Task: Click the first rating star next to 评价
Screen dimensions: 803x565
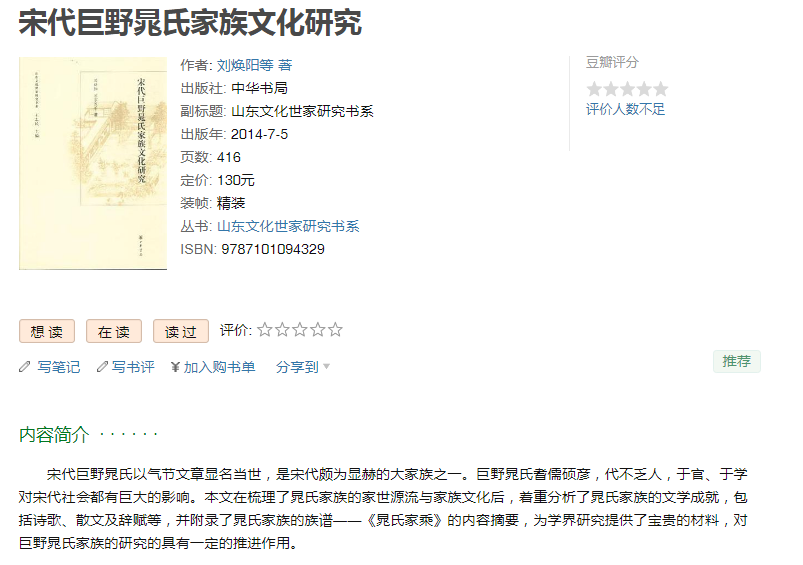Action: tap(265, 330)
